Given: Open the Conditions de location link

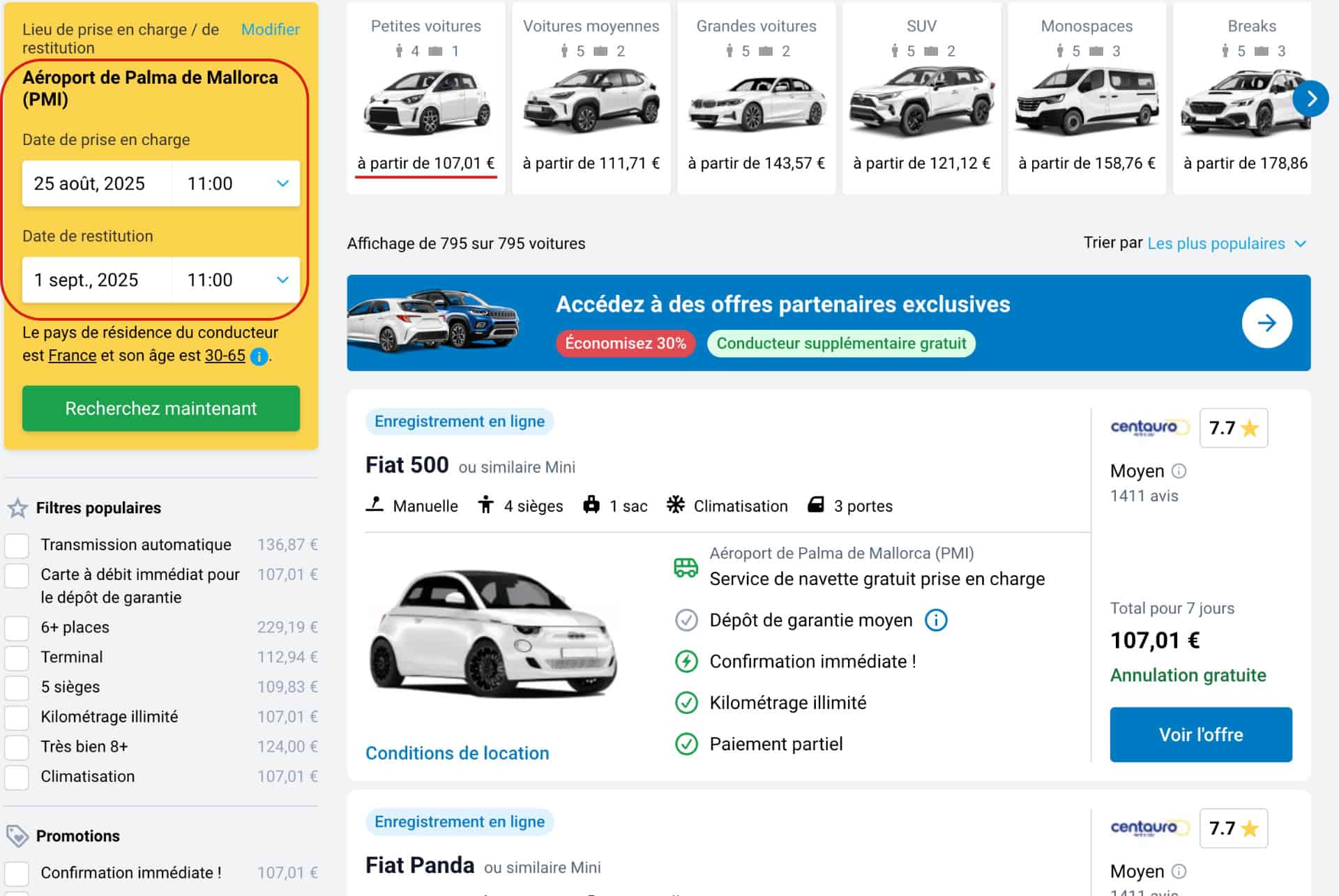Looking at the screenshot, I should (x=457, y=753).
